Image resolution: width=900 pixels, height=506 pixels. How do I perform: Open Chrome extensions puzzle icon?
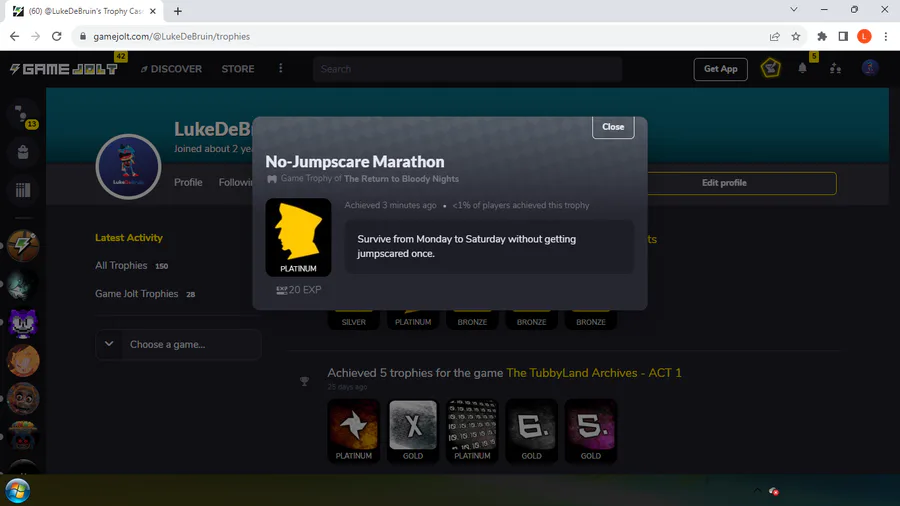822,36
